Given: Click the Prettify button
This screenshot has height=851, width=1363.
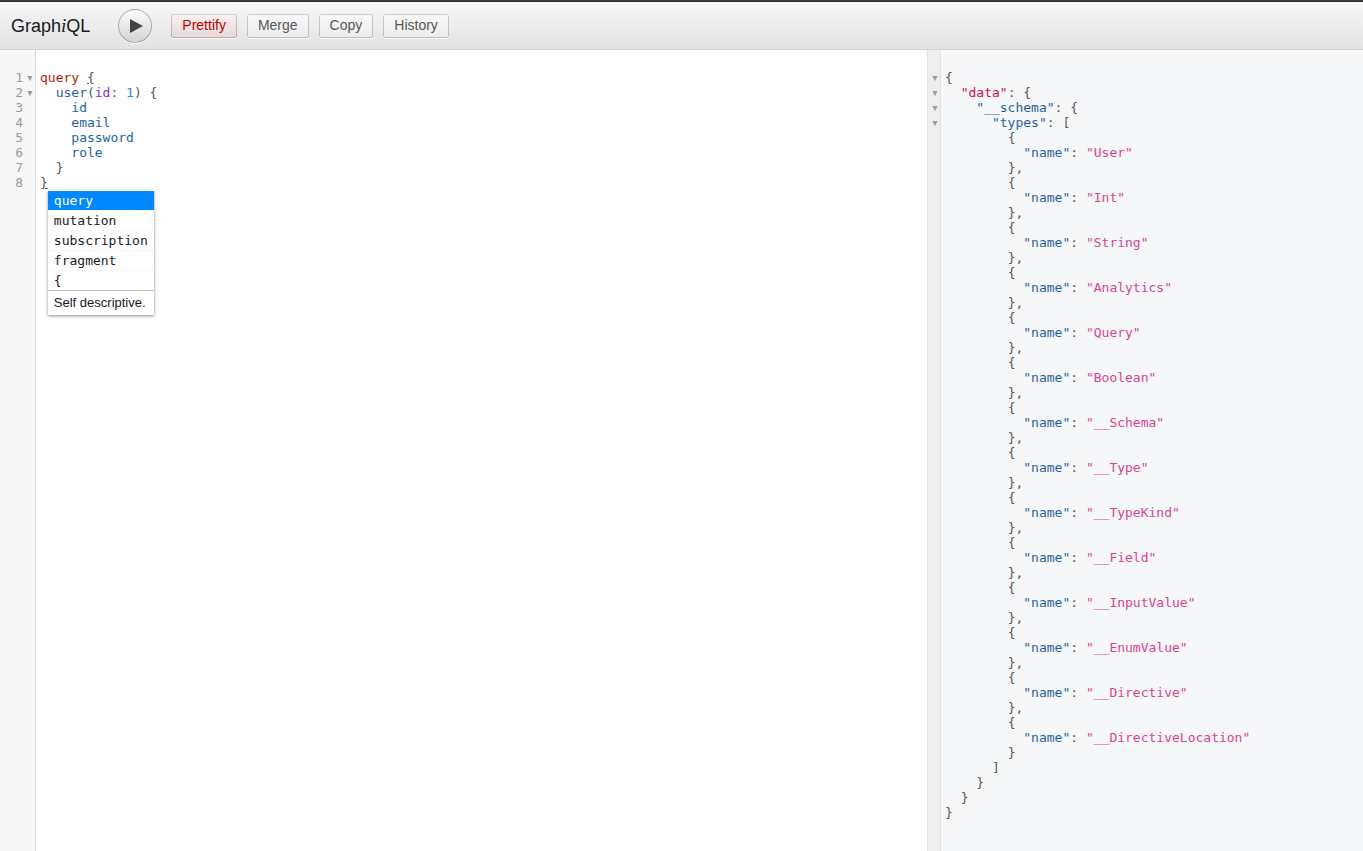Looking at the screenshot, I should pyautogui.click(x=203, y=25).
